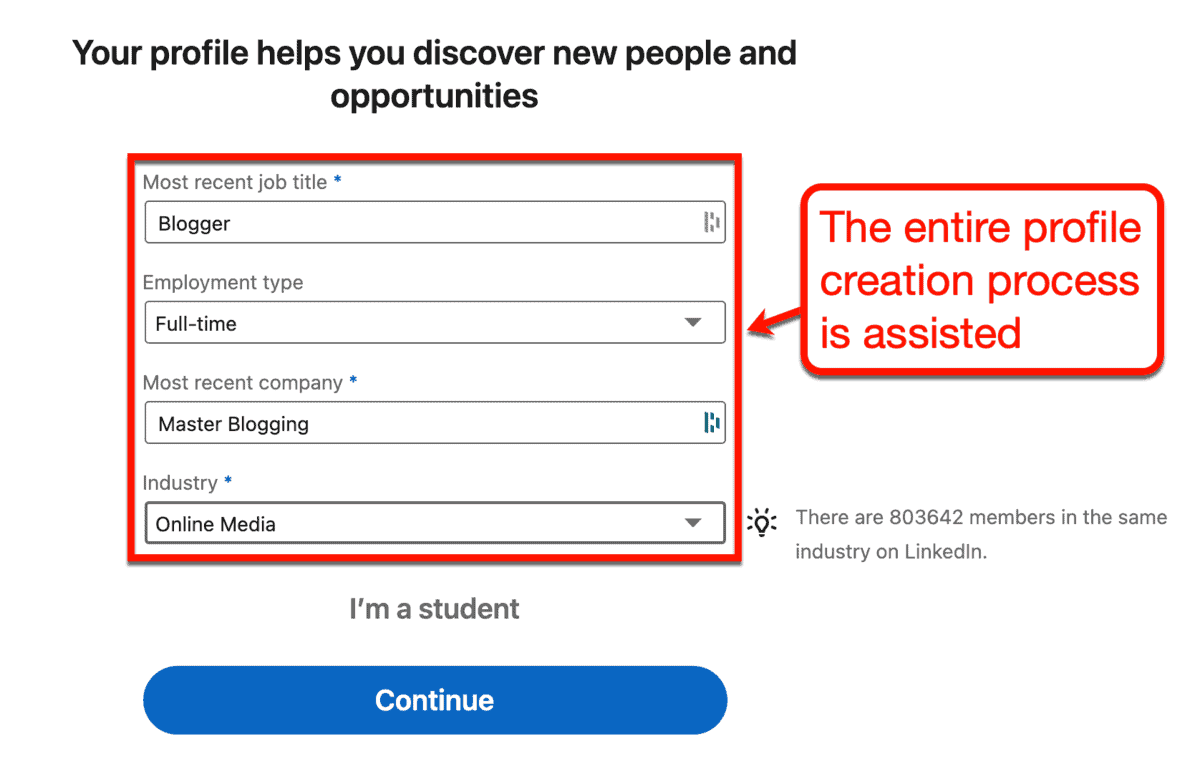Click the blue Continue button
Viewport: 1200px width, 769px height.
pyautogui.click(x=435, y=700)
